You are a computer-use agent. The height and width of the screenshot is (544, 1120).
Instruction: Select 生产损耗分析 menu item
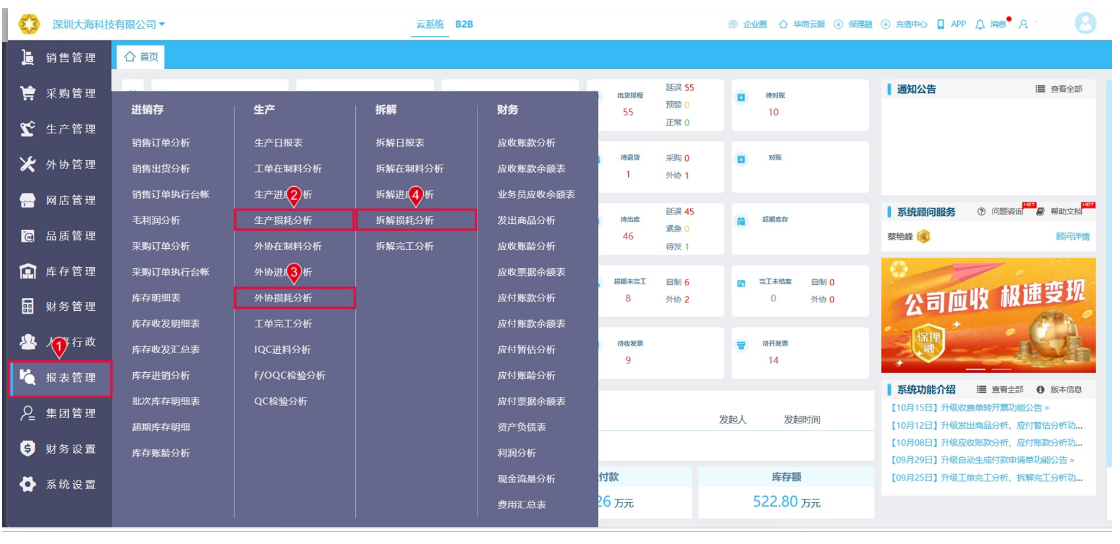[x=294, y=220]
